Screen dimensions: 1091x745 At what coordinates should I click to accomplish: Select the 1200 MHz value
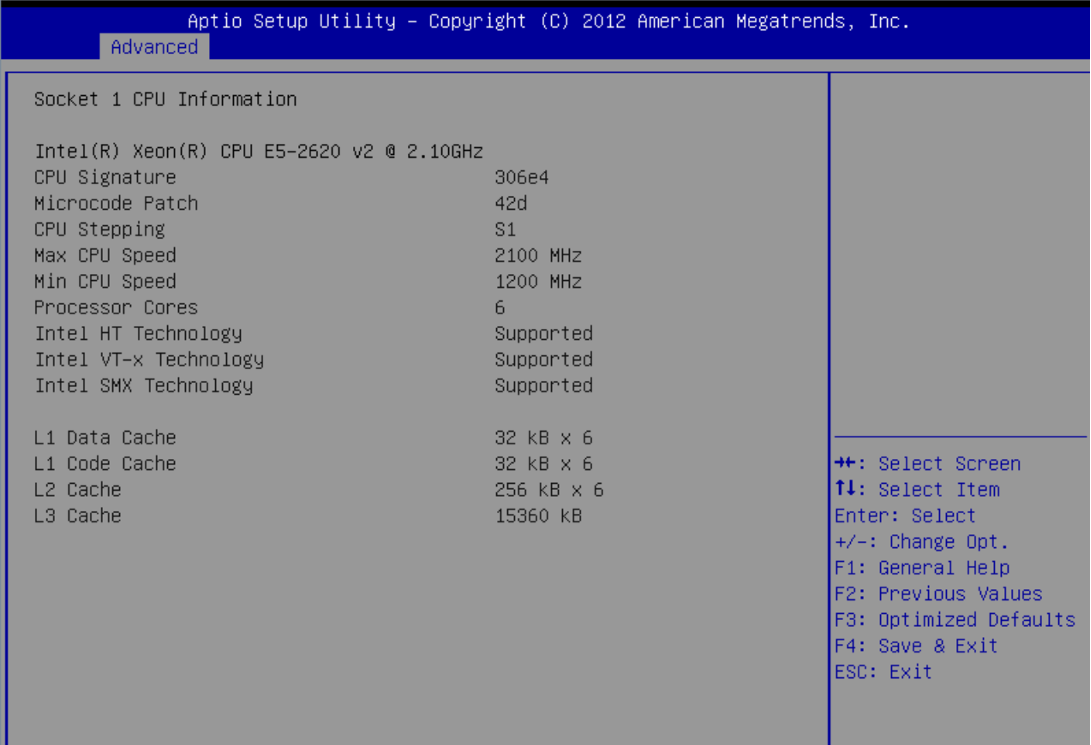(x=538, y=282)
